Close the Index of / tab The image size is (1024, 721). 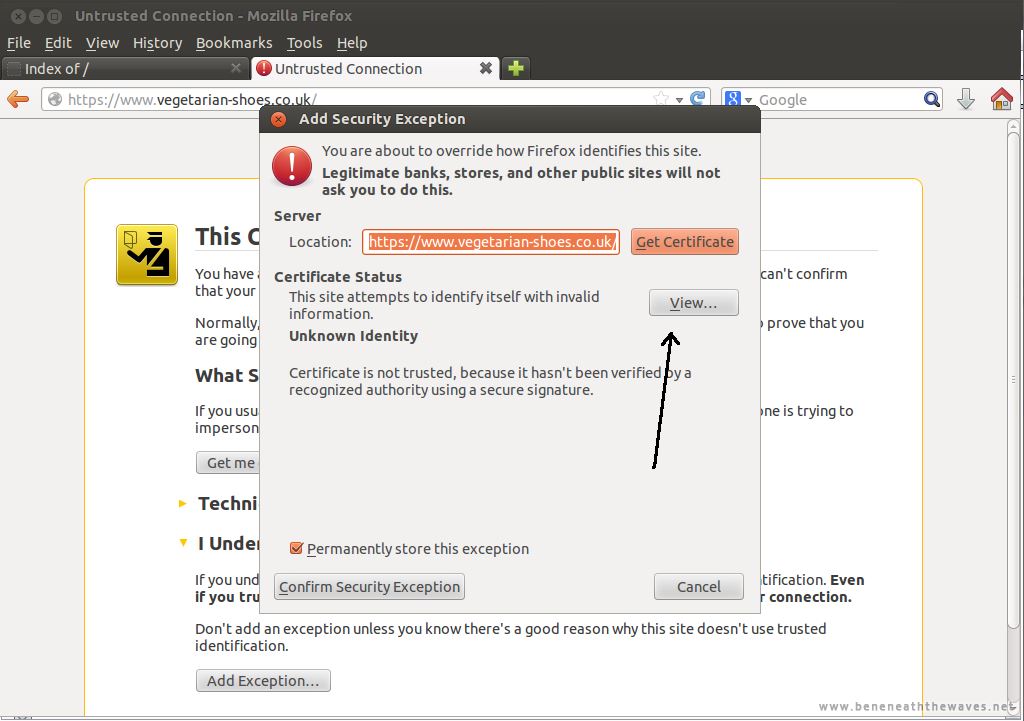coord(236,68)
